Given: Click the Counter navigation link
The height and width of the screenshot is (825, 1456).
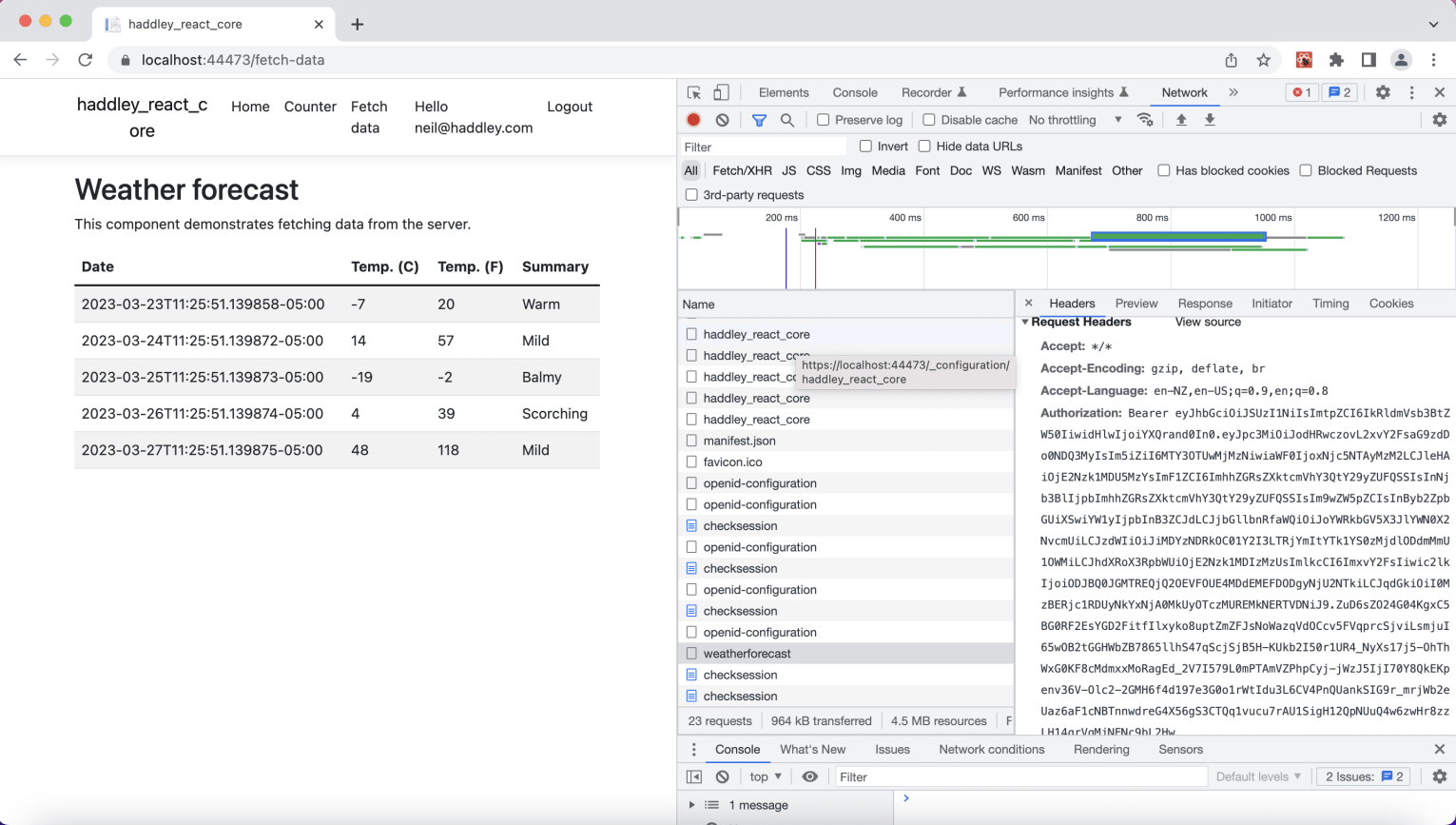Looking at the screenshot, I should pyautogui.click(x=310, y=107).
